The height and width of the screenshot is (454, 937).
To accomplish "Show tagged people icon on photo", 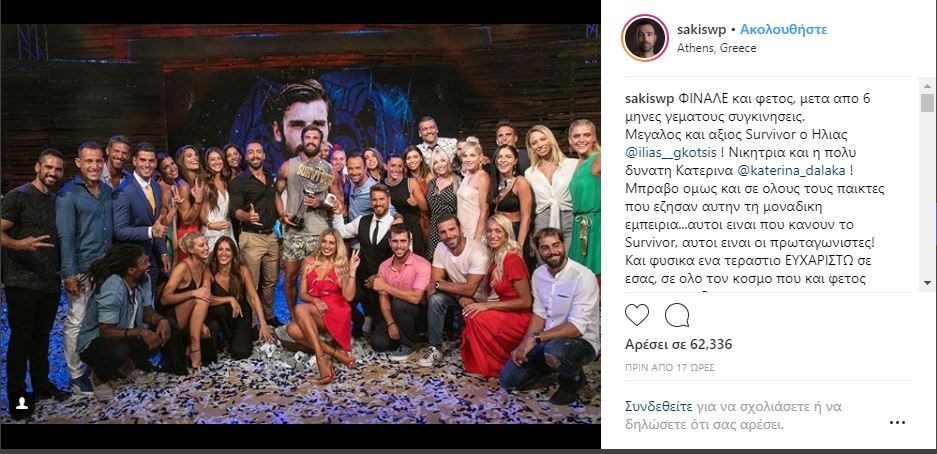I will 22,403.
